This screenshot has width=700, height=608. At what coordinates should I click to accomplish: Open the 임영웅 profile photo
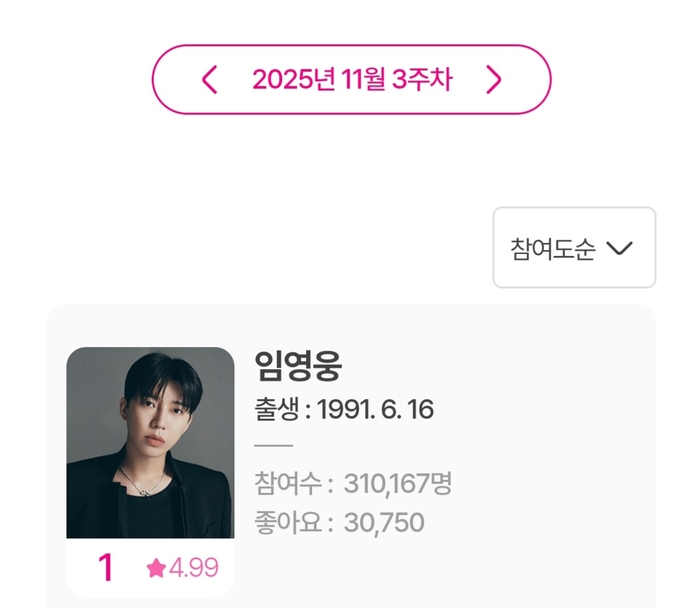pyautogui.click(x=150, y=442)
